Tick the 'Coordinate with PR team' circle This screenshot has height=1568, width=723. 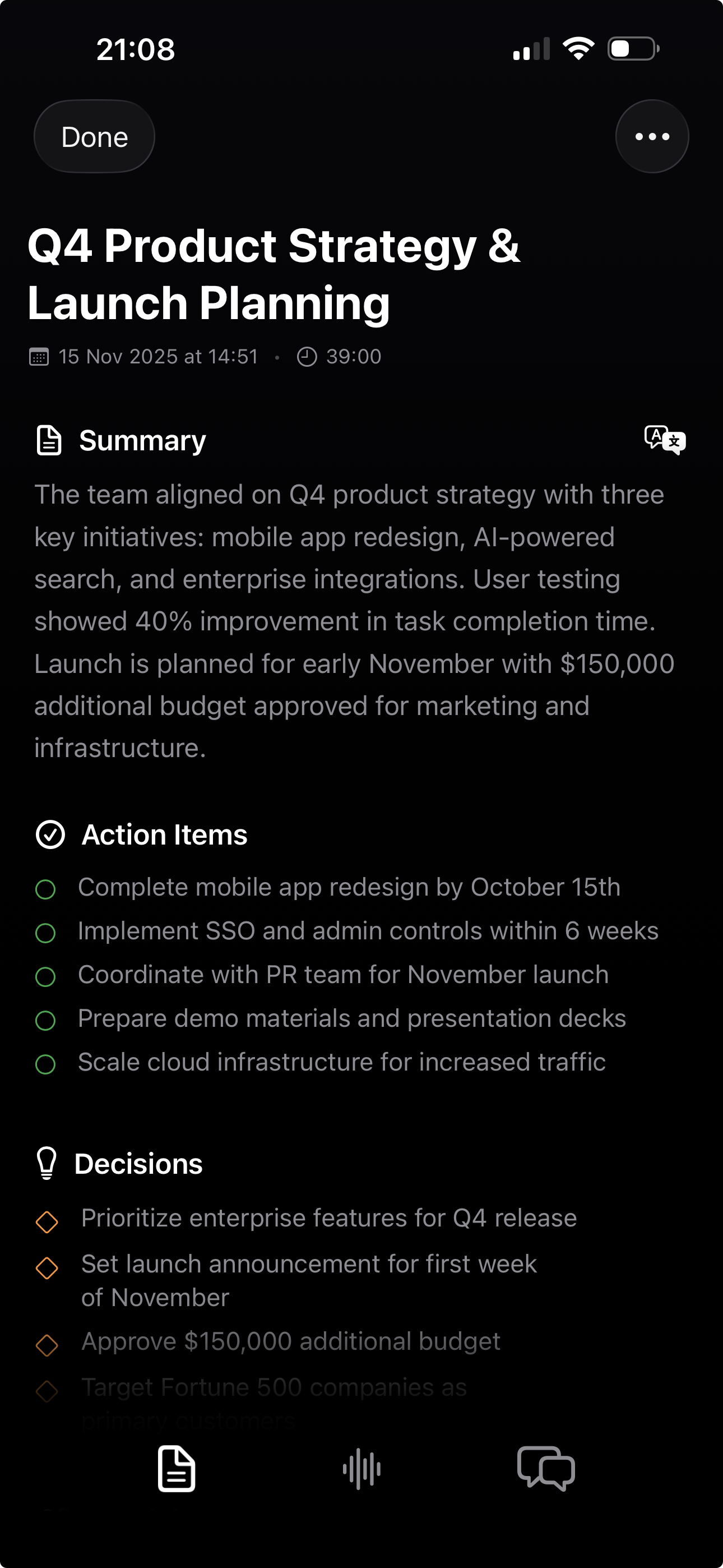pos(45,976)
